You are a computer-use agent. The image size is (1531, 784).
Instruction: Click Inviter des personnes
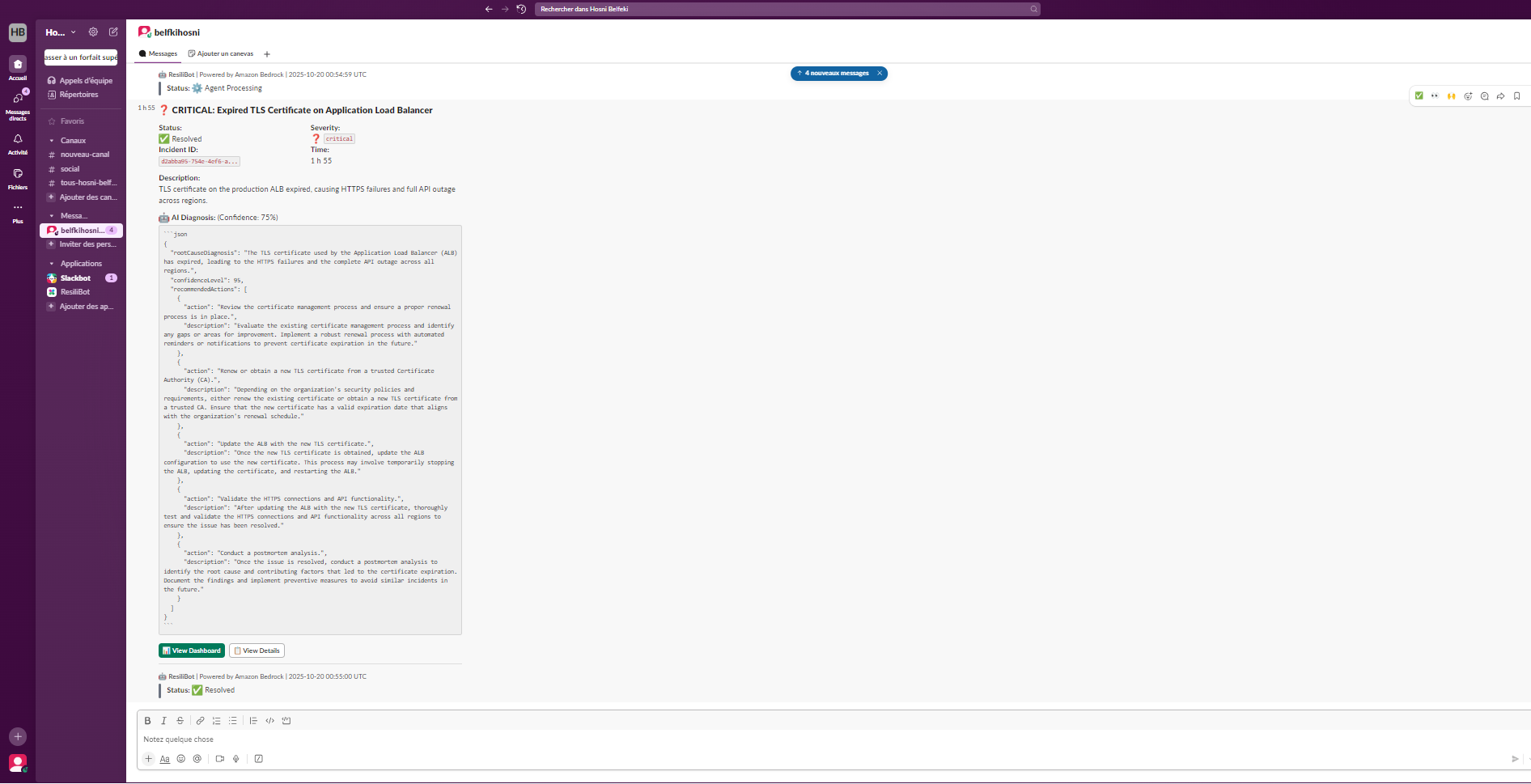pos(81,244)
